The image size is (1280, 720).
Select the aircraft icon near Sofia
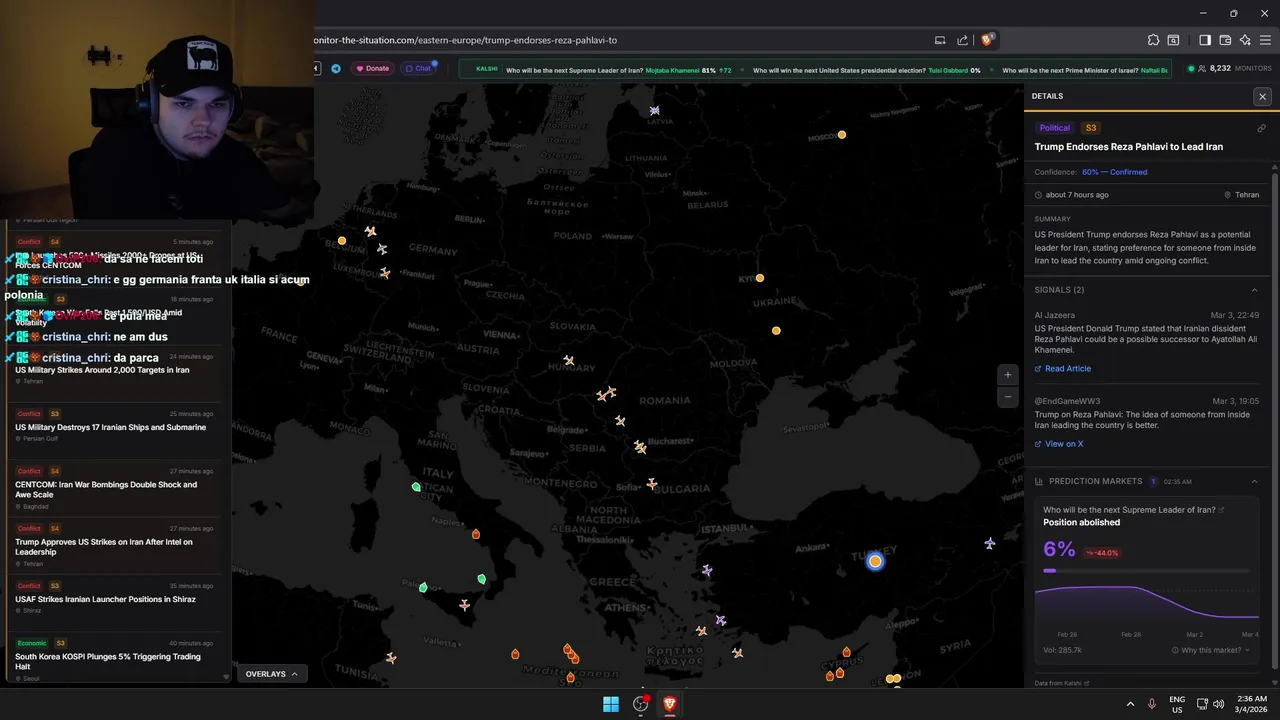coord(652,484)
